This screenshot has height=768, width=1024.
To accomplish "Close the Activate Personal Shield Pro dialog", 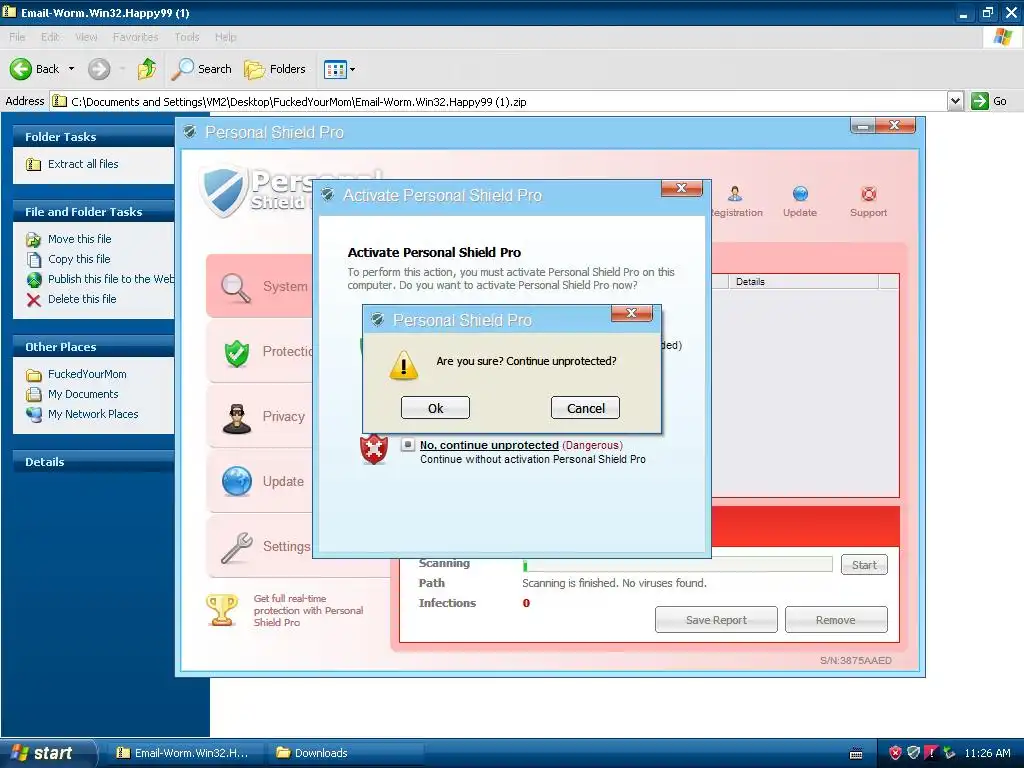I will (681, 188).
